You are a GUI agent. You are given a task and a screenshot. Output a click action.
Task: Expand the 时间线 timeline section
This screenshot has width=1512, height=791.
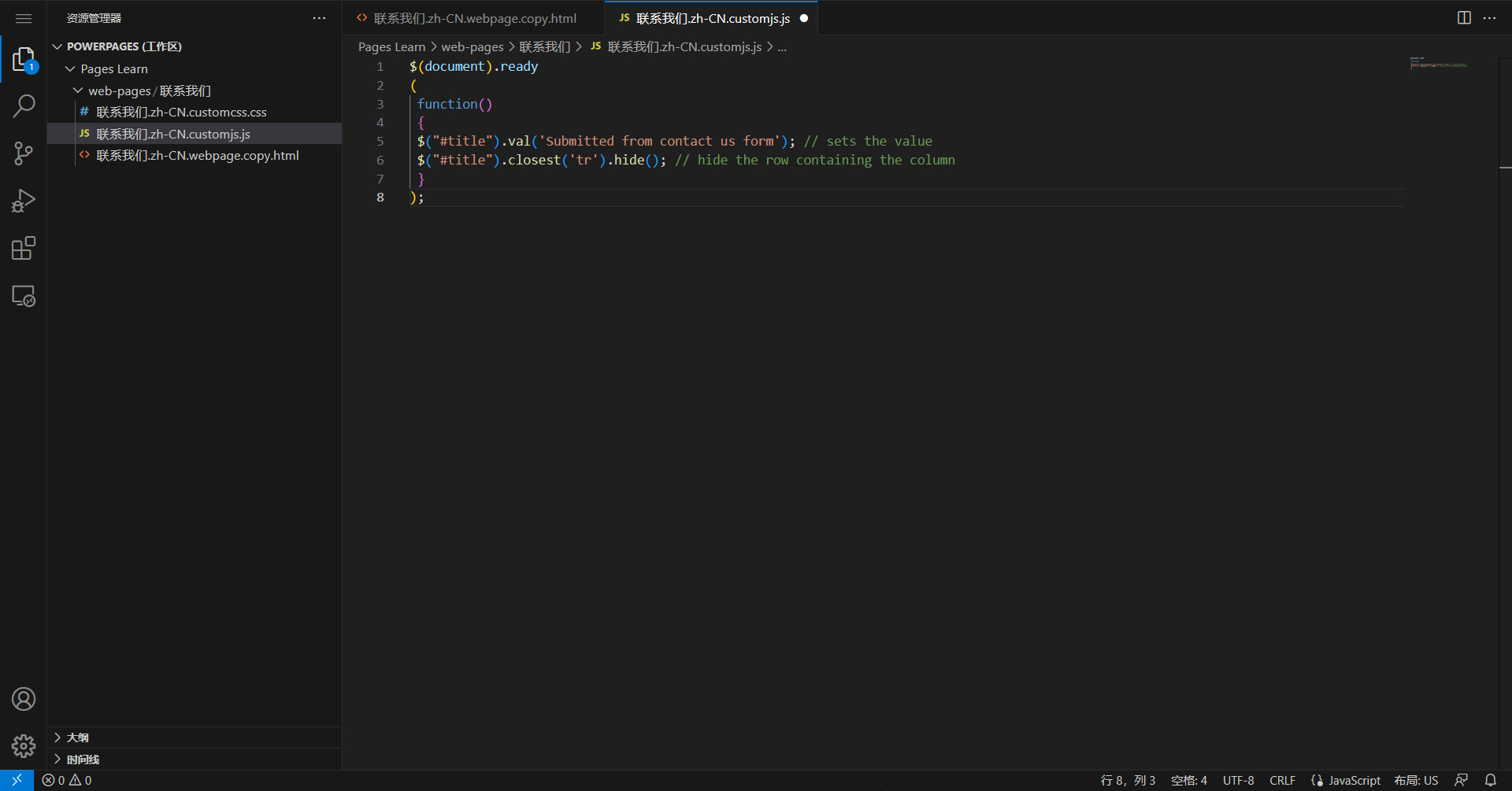coord(195,760)
